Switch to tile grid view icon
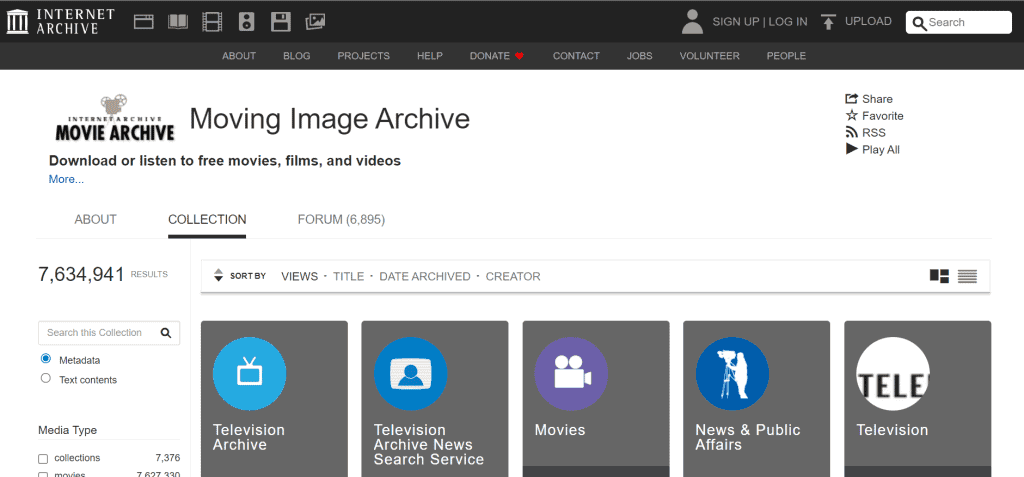 click(939, 276)
